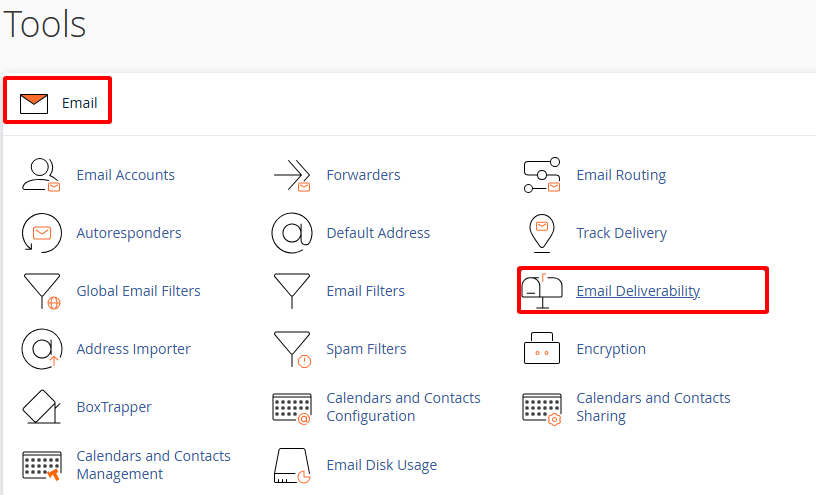Open the Forwarders link
Image resolution: width=816 pixels, height=495 pixels.
tap(363, 175)
